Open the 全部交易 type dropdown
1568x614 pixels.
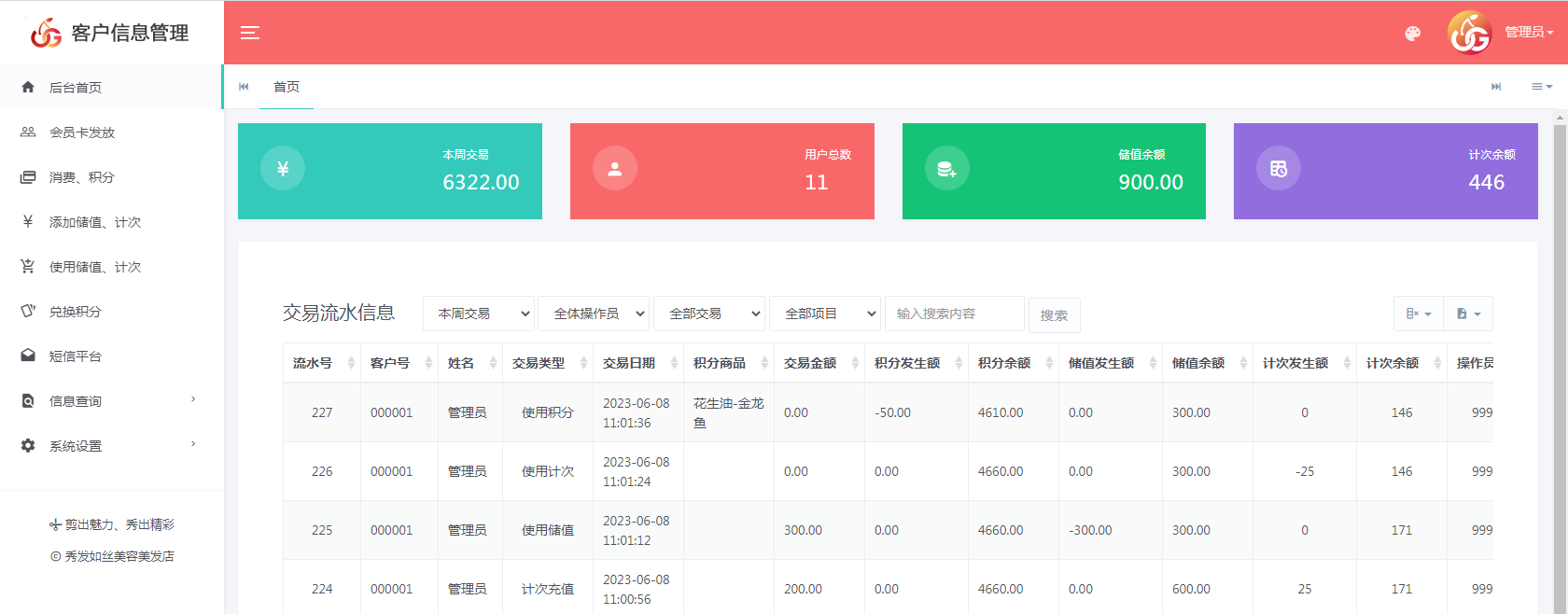click(709, 314)
